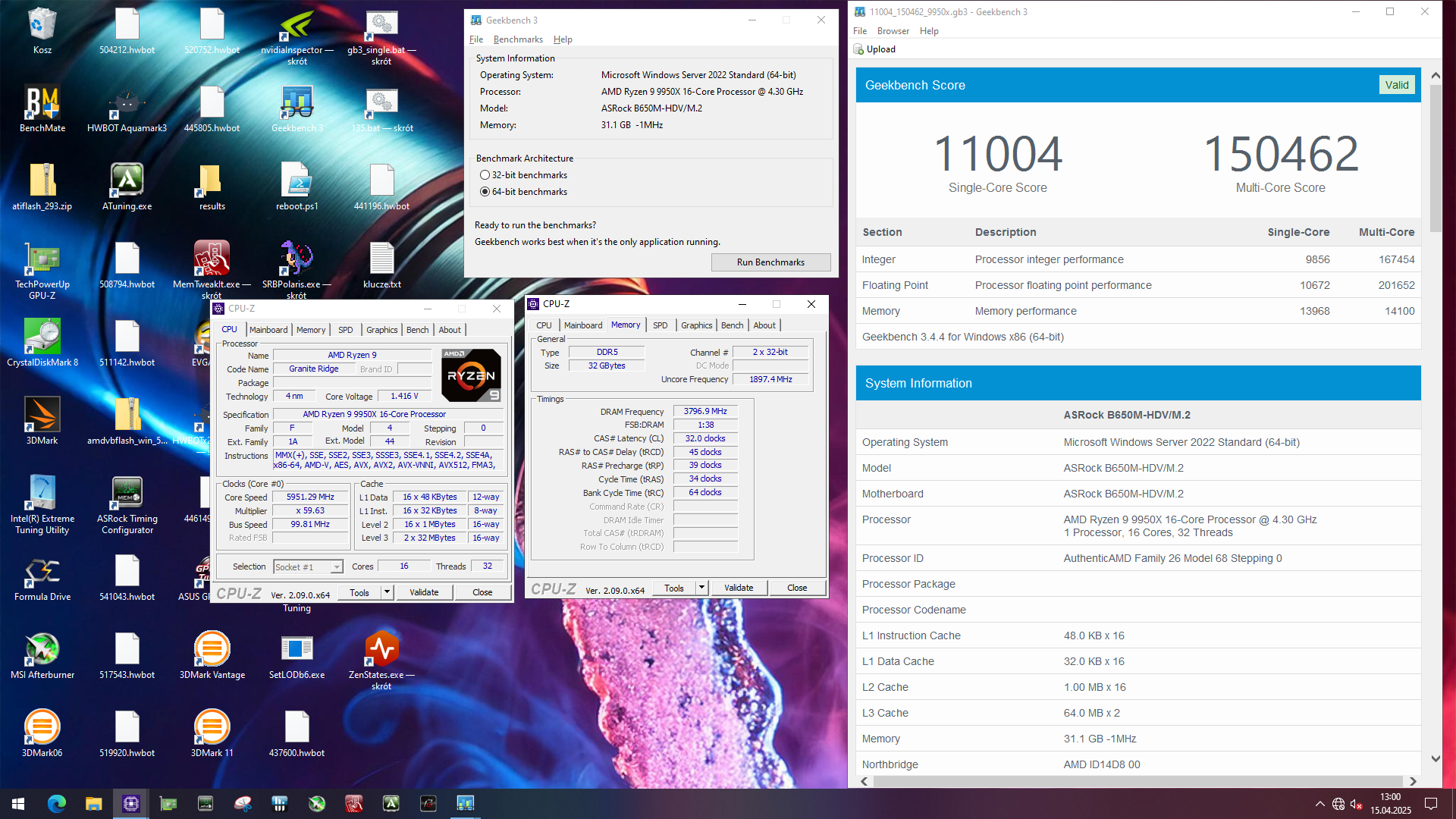Screen dimensions: 1456x819
Task: Open Browser menu in results window
Action: (893, 31)
